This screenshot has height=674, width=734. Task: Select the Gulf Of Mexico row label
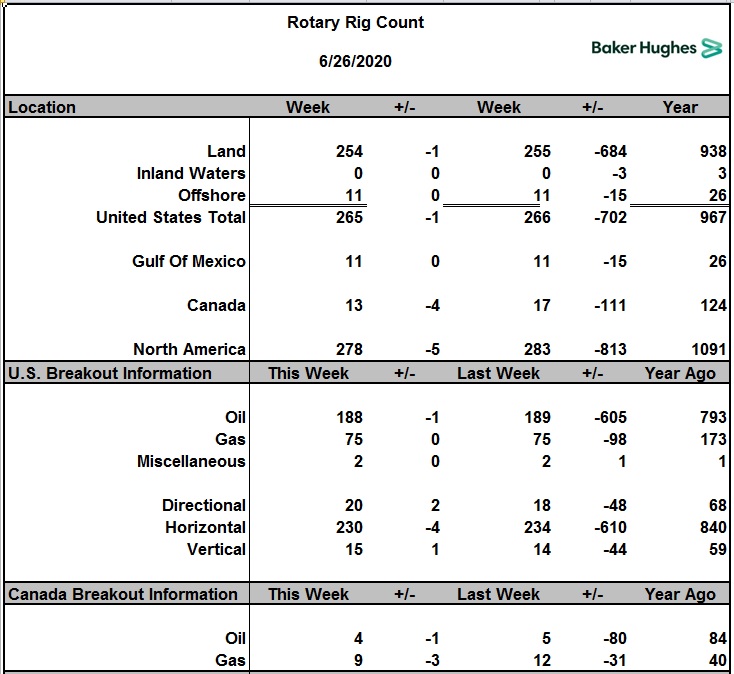(188, 261)
